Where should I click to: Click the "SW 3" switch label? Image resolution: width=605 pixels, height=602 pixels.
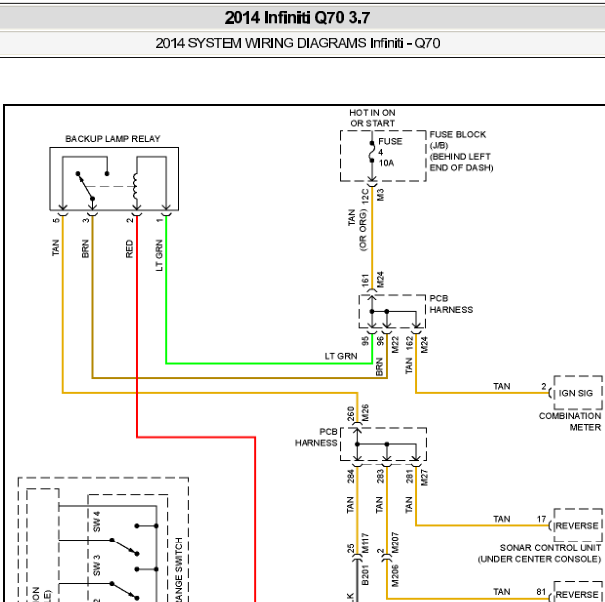[x=97, y=565]
